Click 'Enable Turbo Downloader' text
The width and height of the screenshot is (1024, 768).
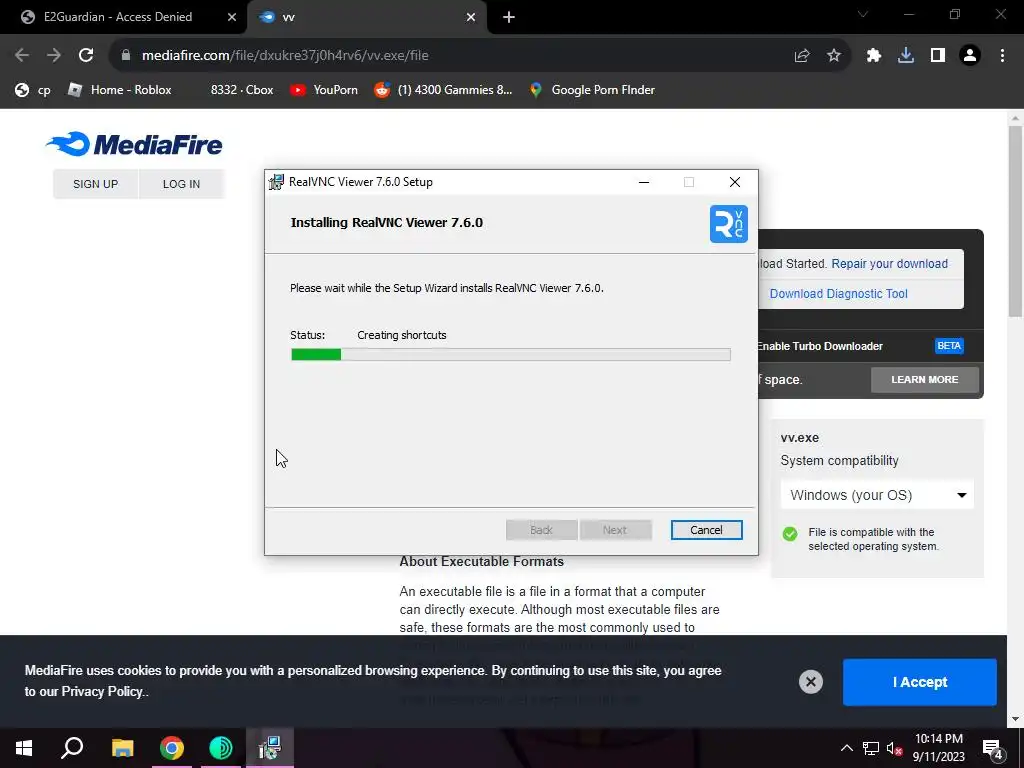pyautogui.click(x=820, y=346)
